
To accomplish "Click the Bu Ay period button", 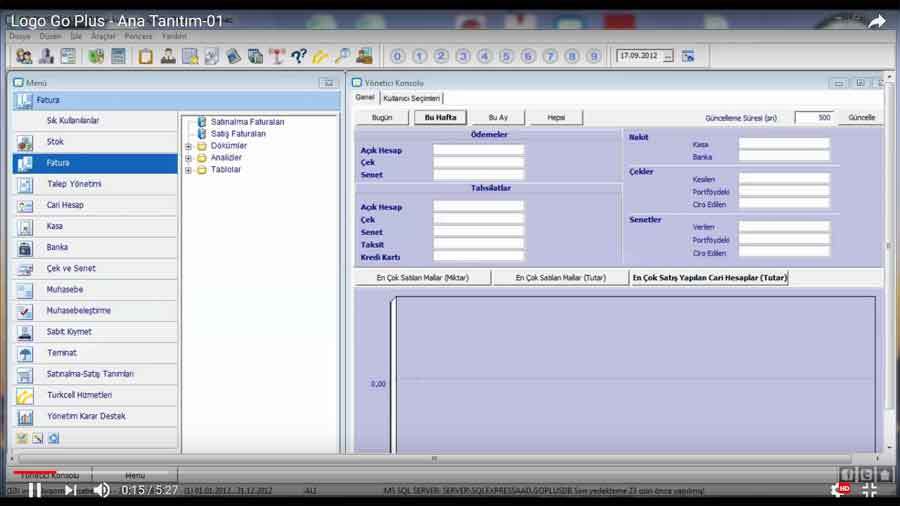I will (x=498, y=118).
